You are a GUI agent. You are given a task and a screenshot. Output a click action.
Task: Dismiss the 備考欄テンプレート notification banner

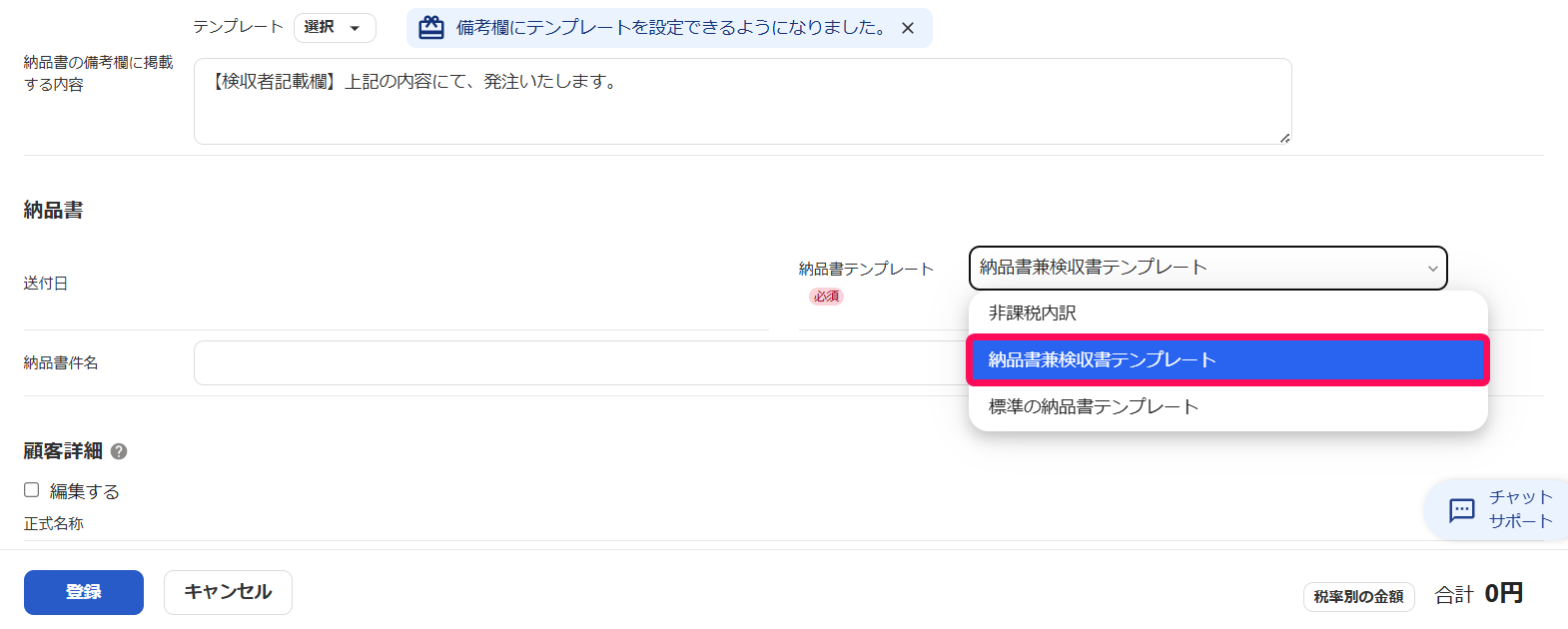click(x=908, y=28)
